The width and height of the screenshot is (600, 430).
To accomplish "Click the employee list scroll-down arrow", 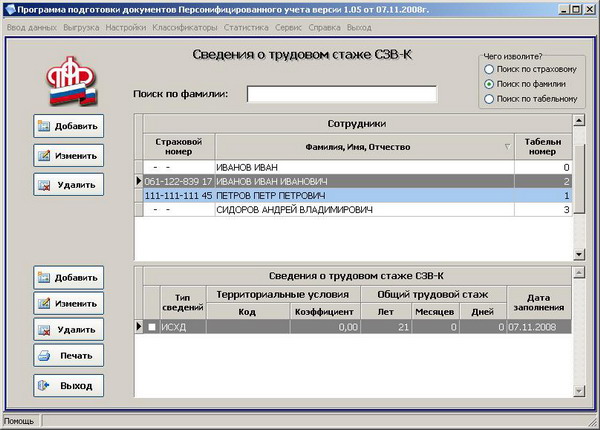I will (x=578, y=254).
